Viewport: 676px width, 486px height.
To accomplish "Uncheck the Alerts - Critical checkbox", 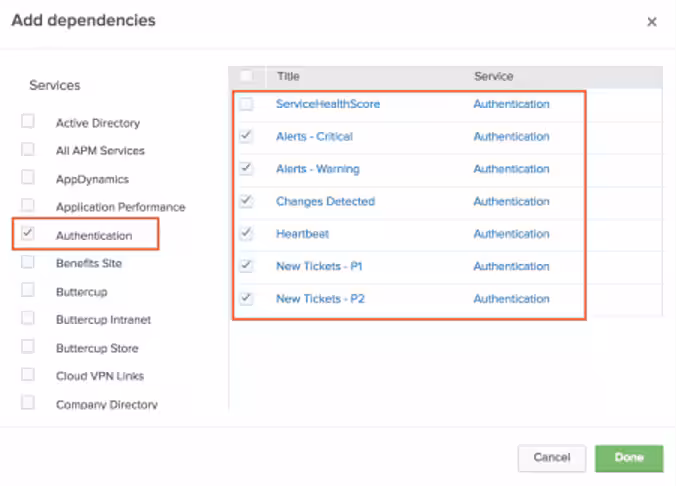I will coord(246,136).
